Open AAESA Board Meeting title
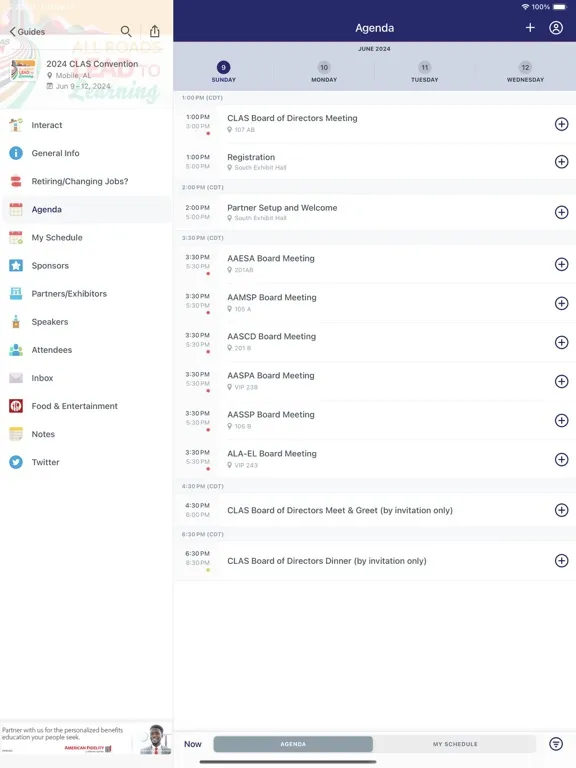This screenshot has height=768, width=576. click(x=271, y=258)
